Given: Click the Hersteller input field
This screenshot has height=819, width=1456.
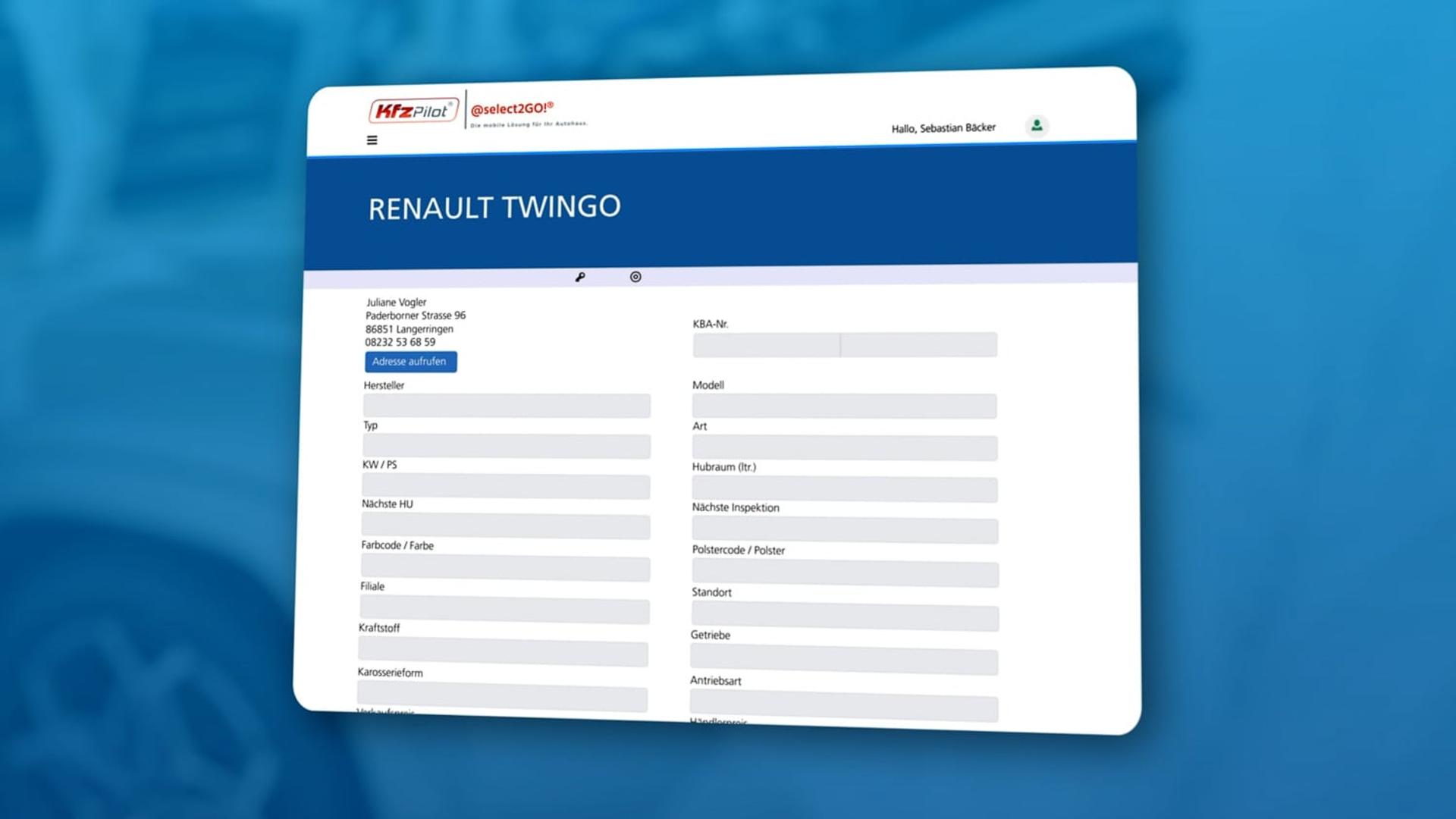Looking at the screenshot, I should point(507,406).
